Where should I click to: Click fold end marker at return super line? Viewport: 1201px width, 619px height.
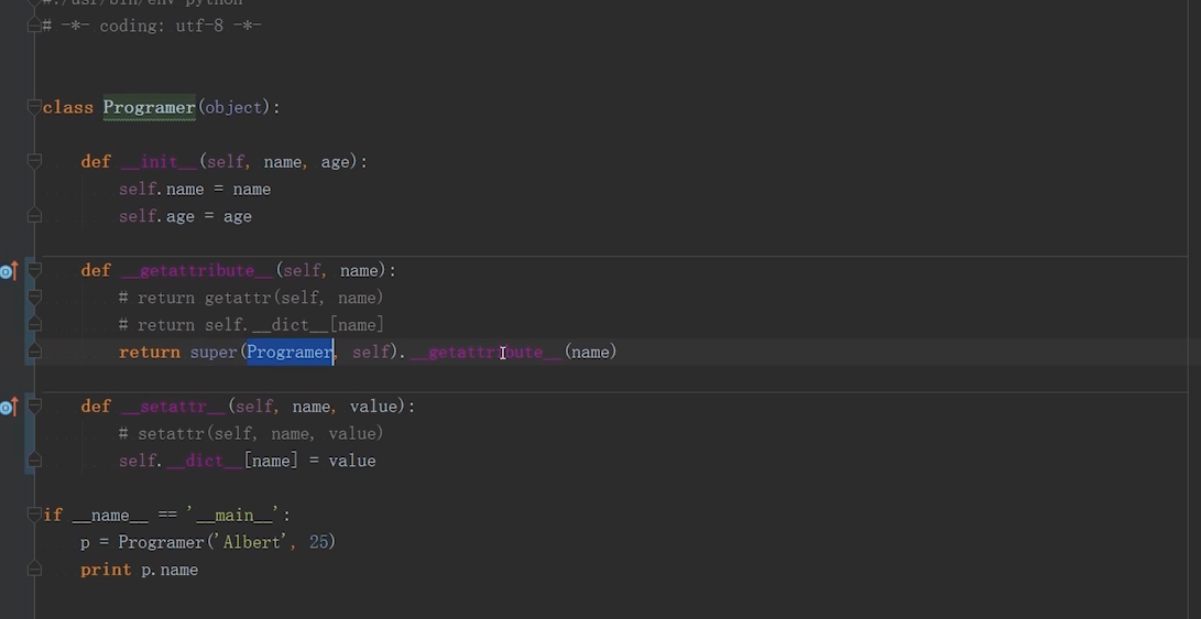pyautogui.click(x=35, y=352)
